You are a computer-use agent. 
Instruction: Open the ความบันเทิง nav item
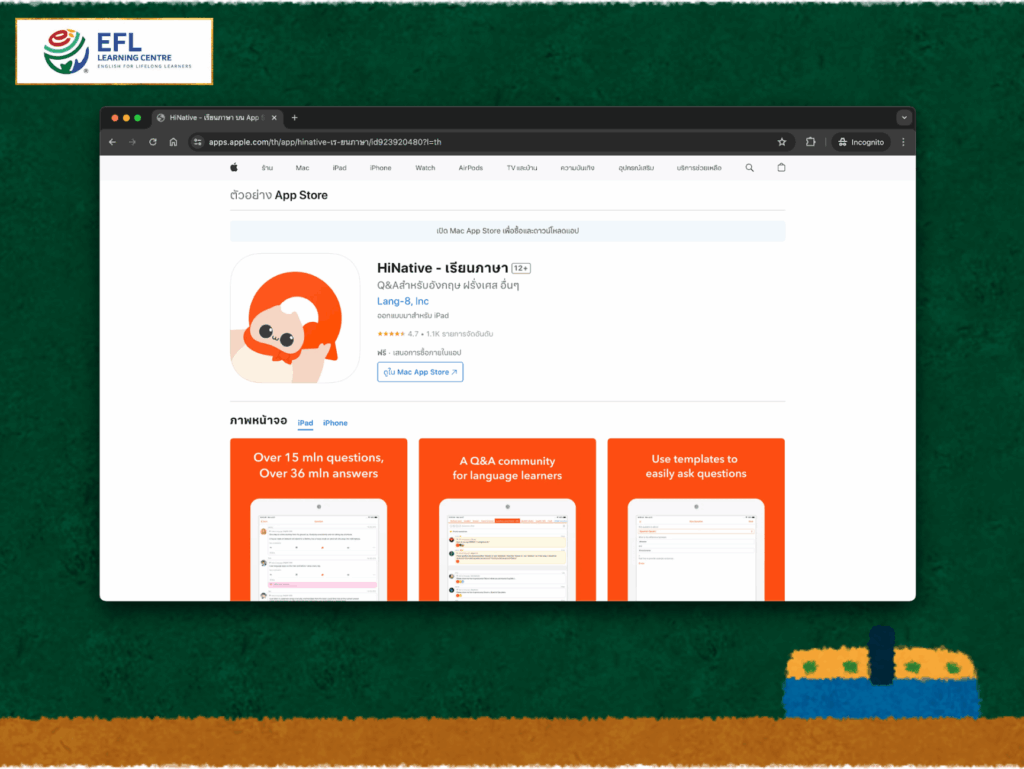(577, 168)
